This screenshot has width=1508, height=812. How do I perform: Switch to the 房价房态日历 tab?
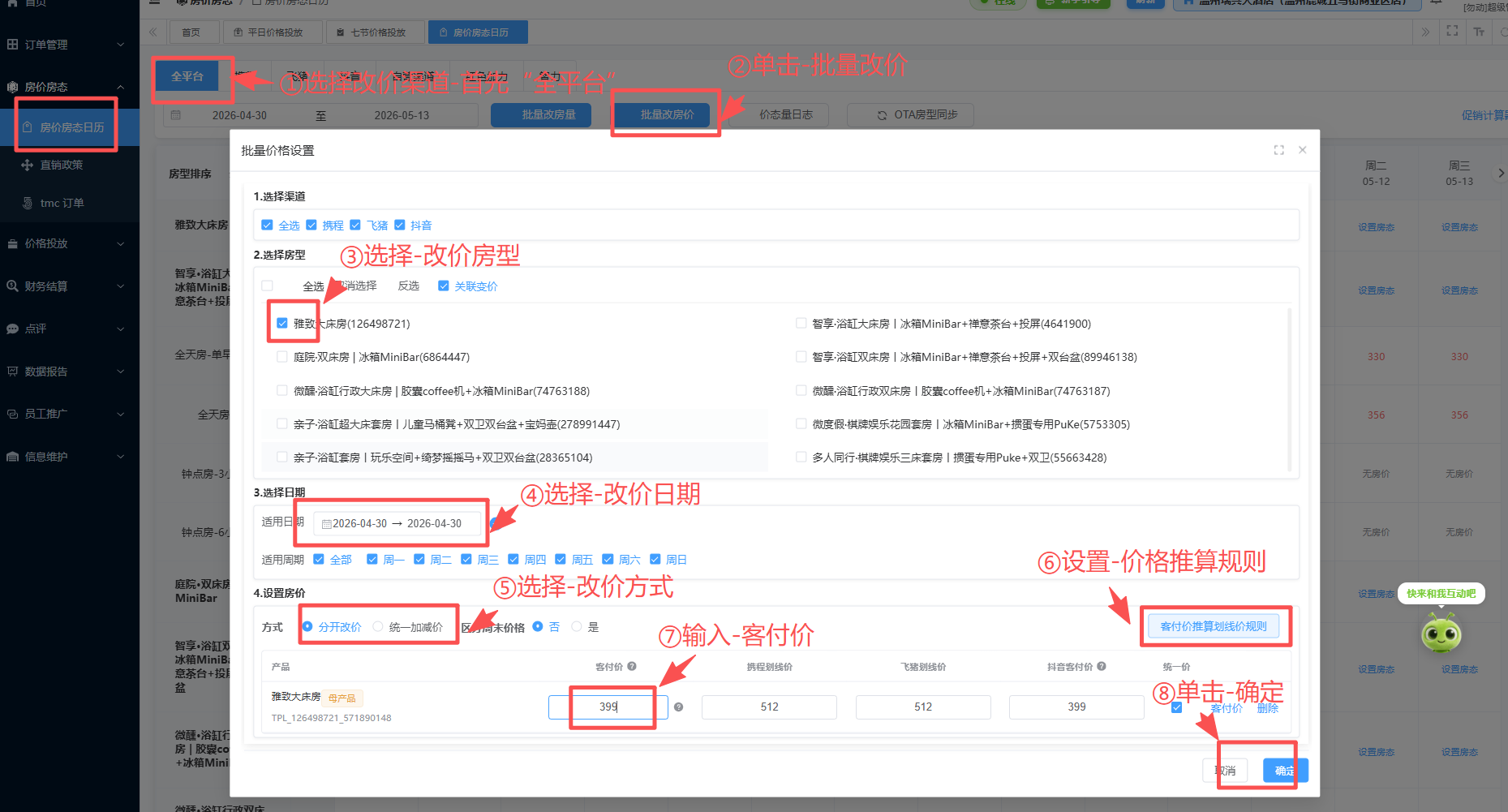point(478,32)
